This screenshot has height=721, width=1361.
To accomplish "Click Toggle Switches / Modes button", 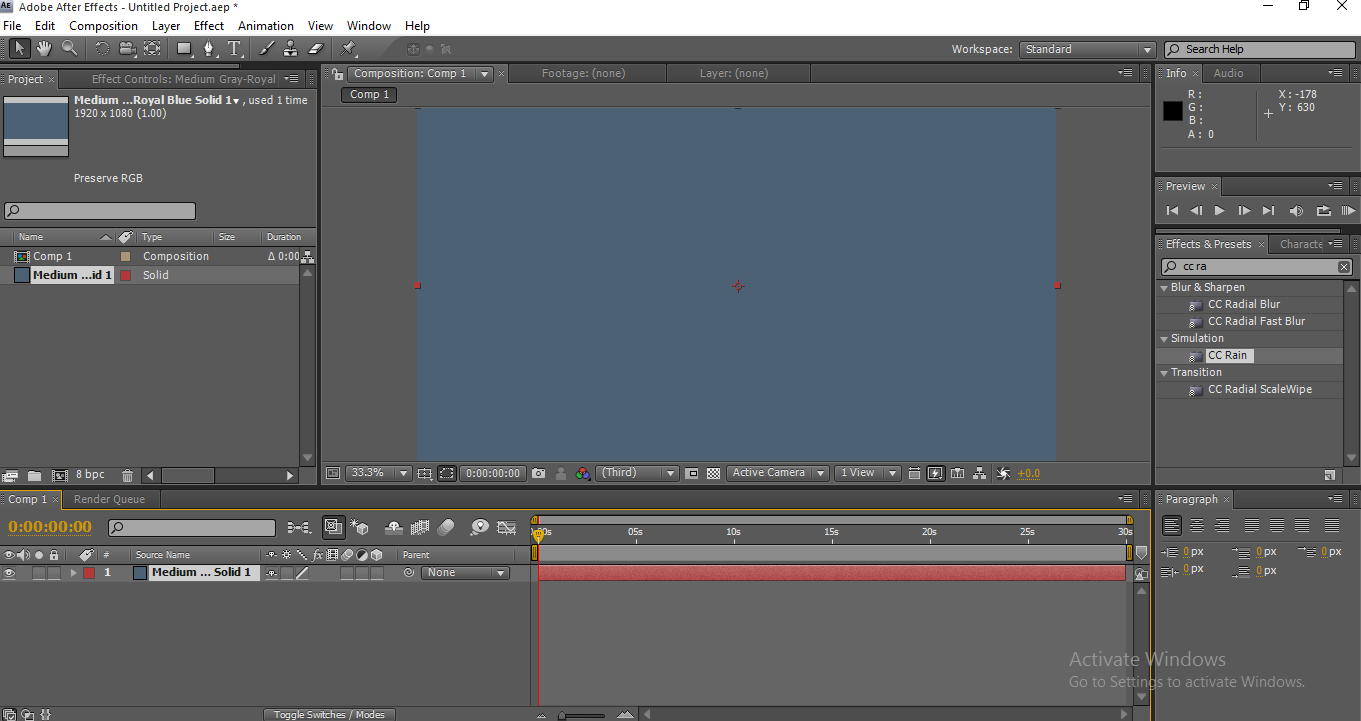I will tap(329, 714).
